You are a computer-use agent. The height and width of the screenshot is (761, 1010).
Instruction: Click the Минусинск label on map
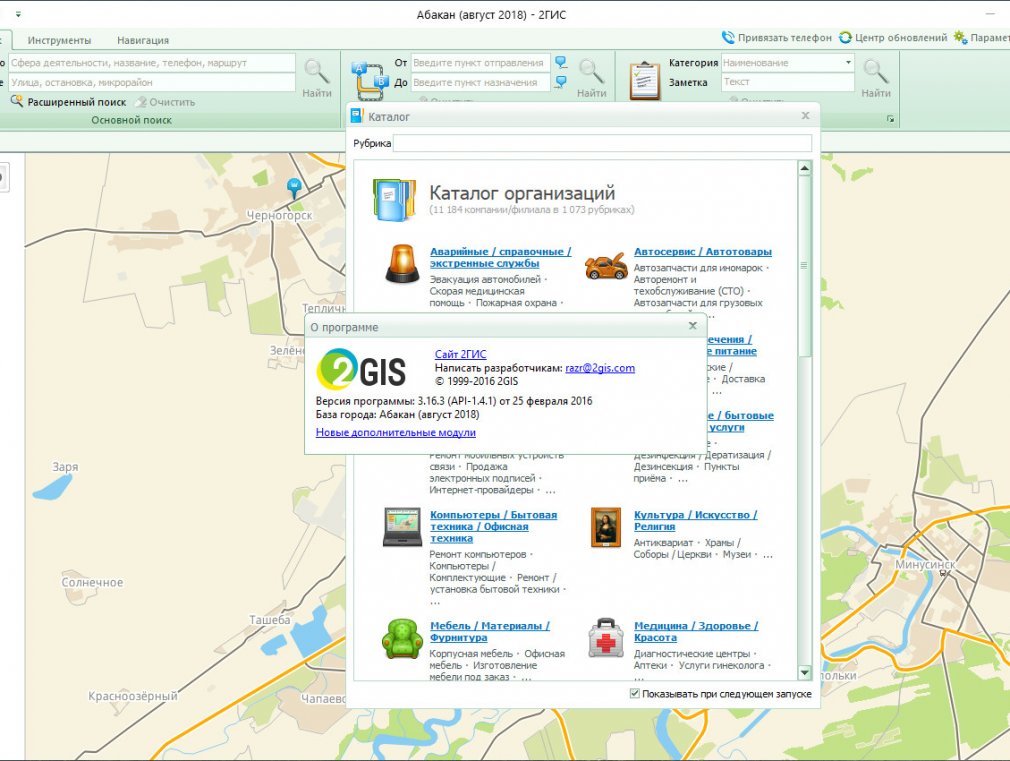[x=925, y=564]
